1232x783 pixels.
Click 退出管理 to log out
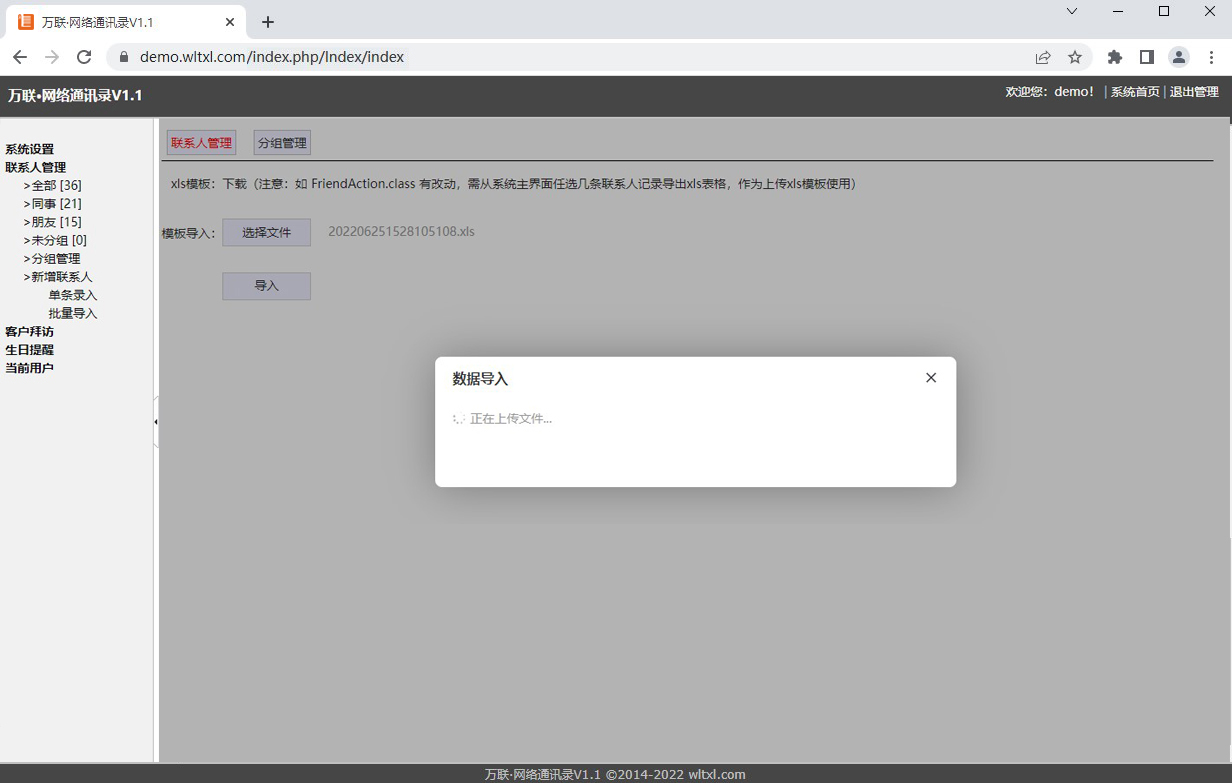1194,92
